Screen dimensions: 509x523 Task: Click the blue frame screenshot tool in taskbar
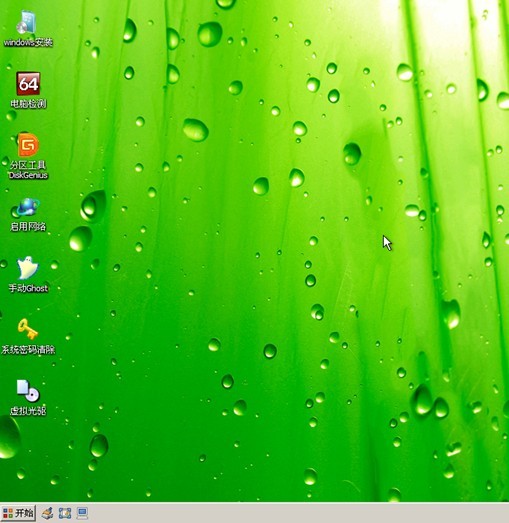(x=65, y=513)
